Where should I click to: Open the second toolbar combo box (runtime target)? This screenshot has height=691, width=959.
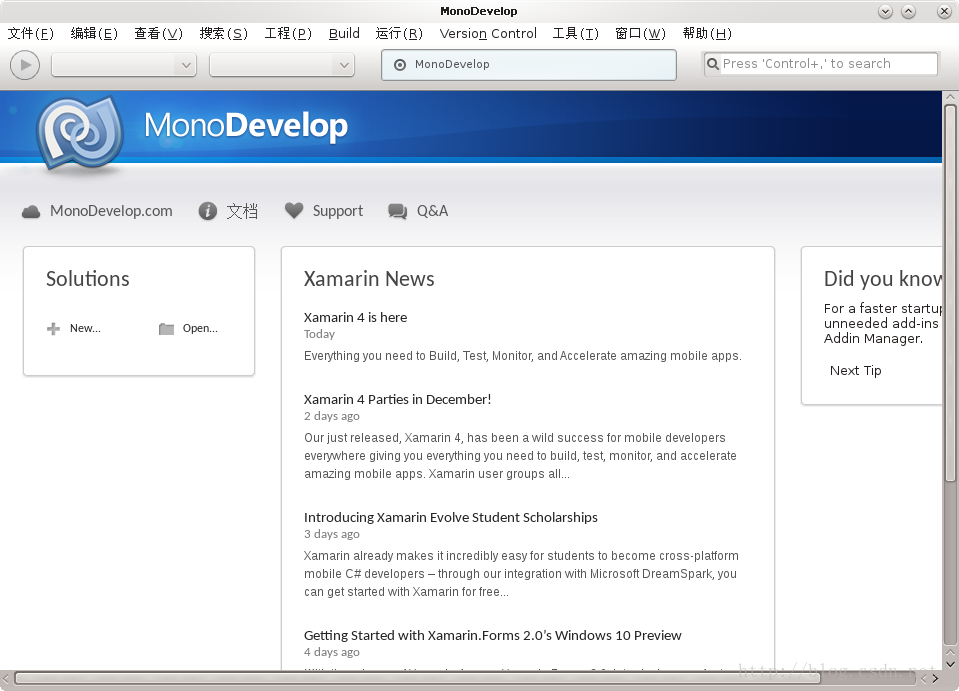tap(282, 65)
